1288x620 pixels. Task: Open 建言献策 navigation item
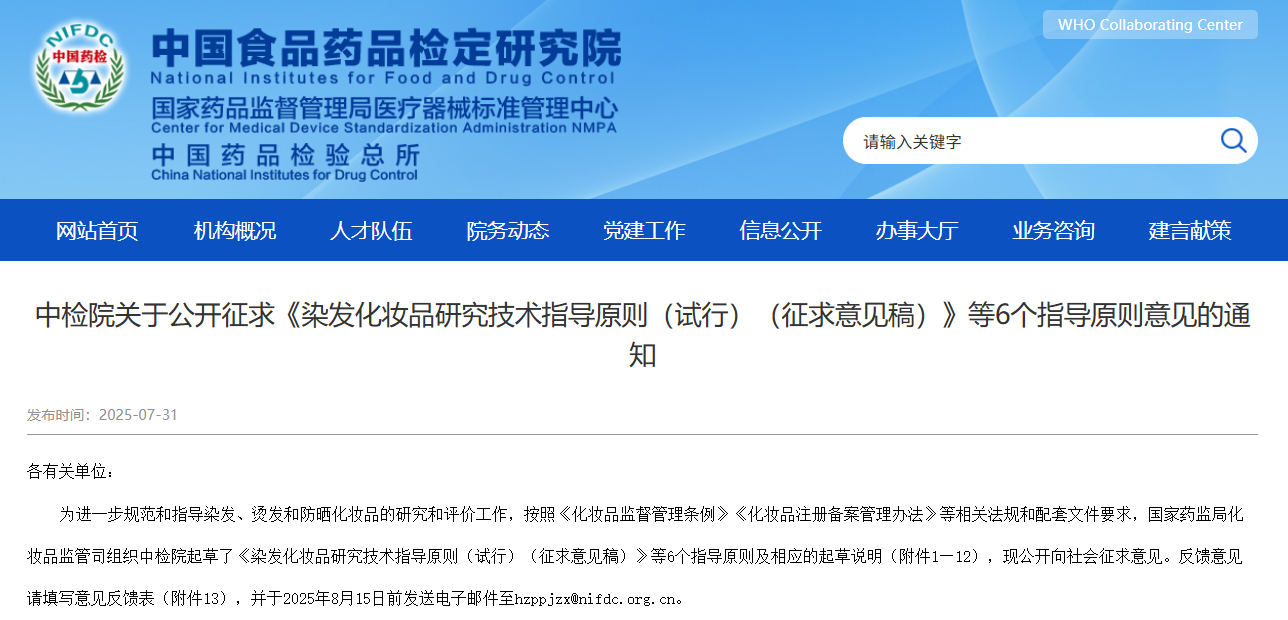pos(1190,231)
